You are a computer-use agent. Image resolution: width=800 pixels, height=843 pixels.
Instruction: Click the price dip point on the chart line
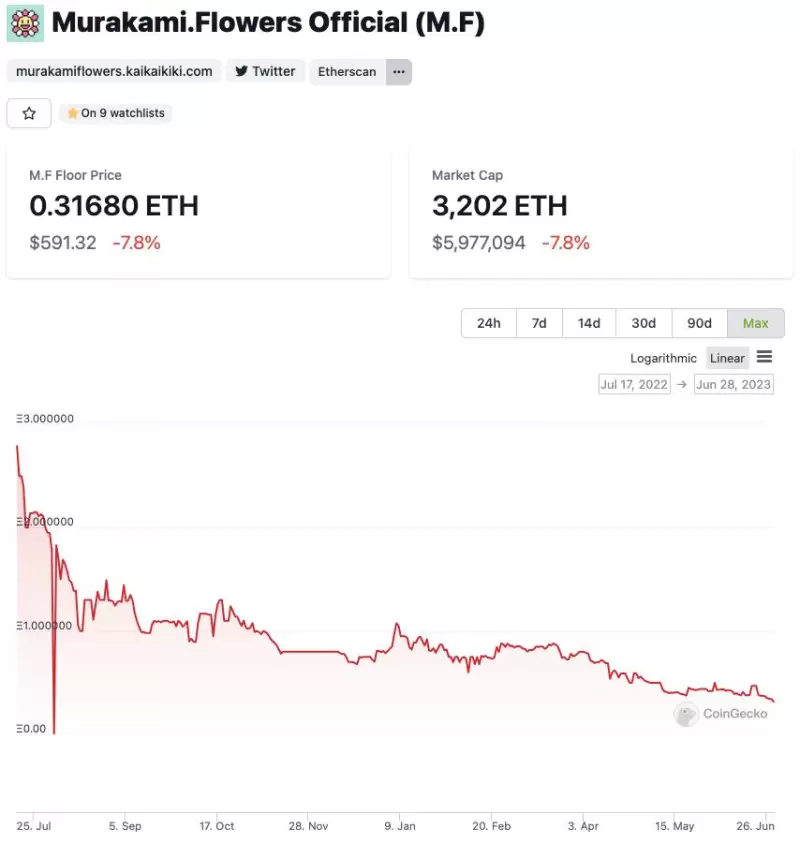coord(54,732)
